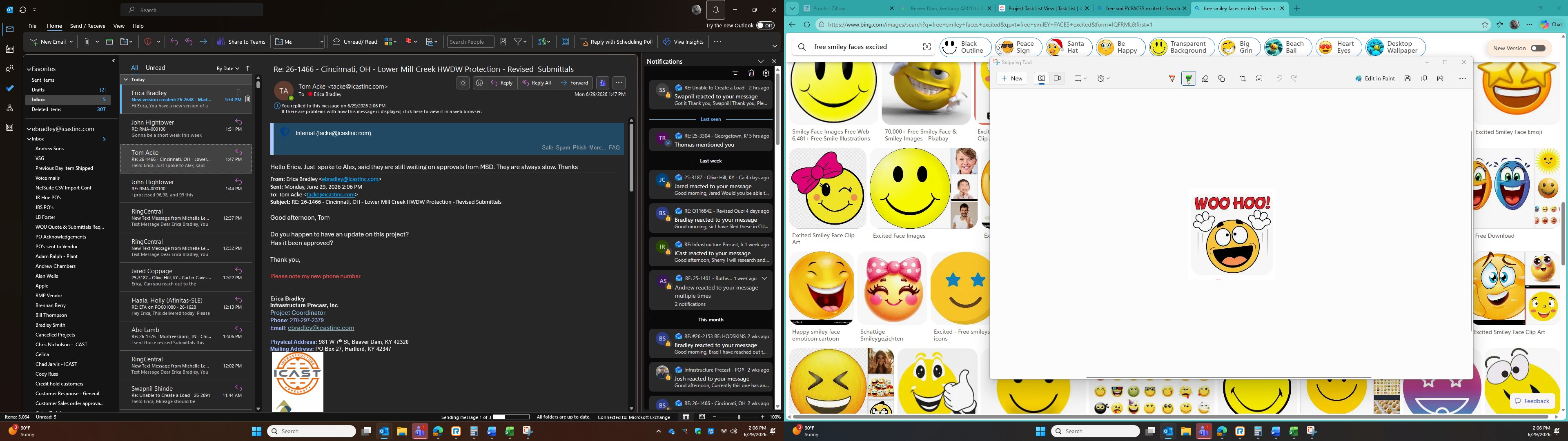
Task: Open Notifications settings gear
Action: pyautogui.click(x=766, y=73)
